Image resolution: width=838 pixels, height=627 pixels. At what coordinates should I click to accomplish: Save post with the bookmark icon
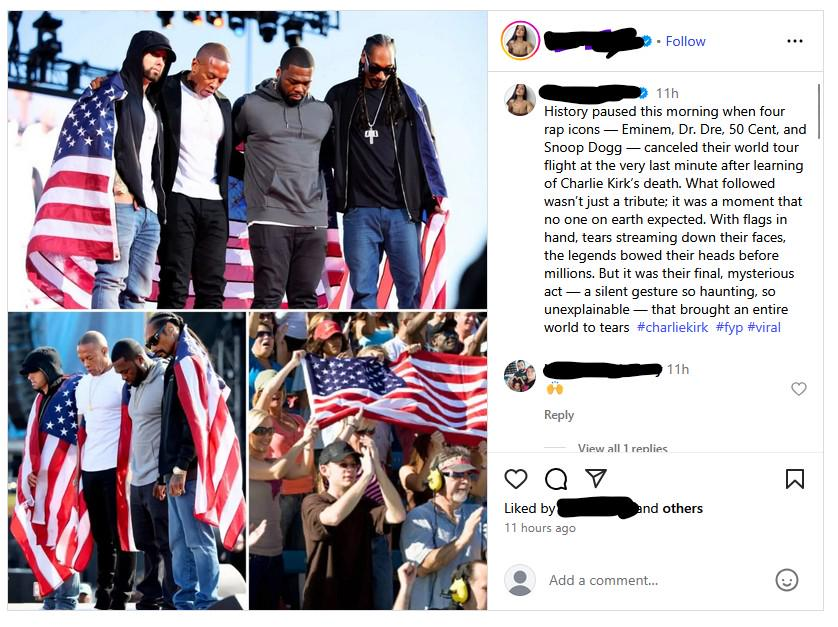coord(795,478)
